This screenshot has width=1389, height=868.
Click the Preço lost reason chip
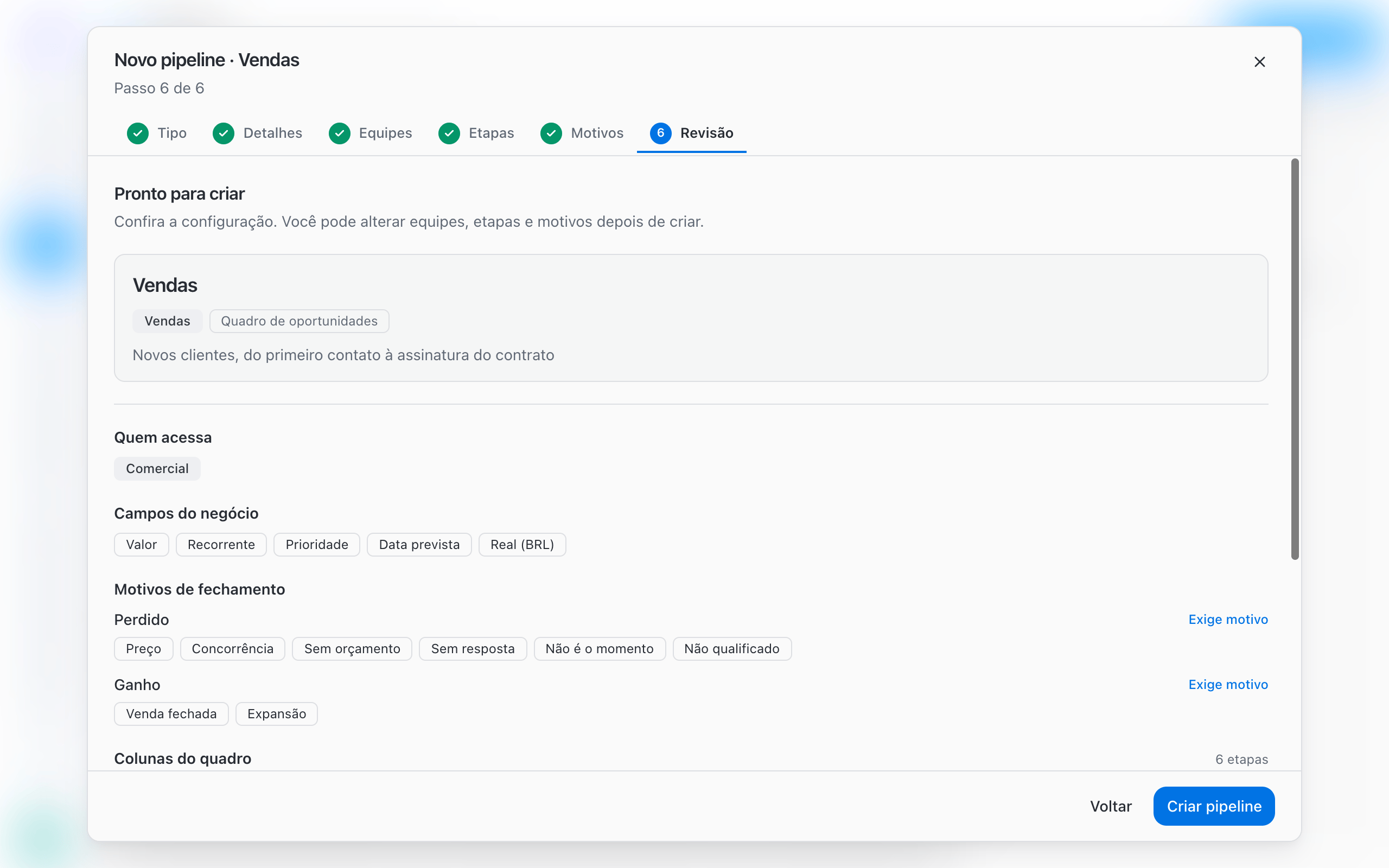pos(143,649)
